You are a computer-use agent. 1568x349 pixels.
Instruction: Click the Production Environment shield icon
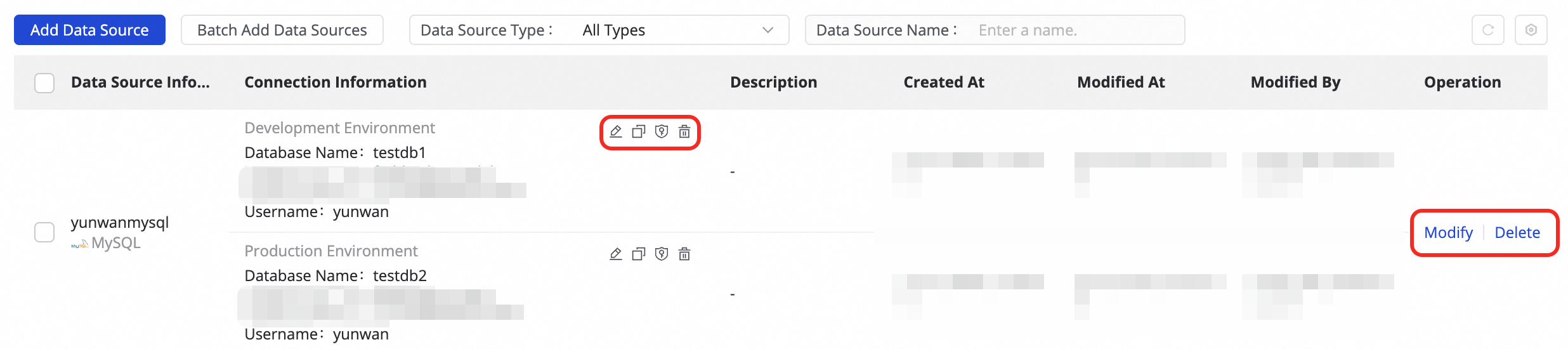coord(662,254)
